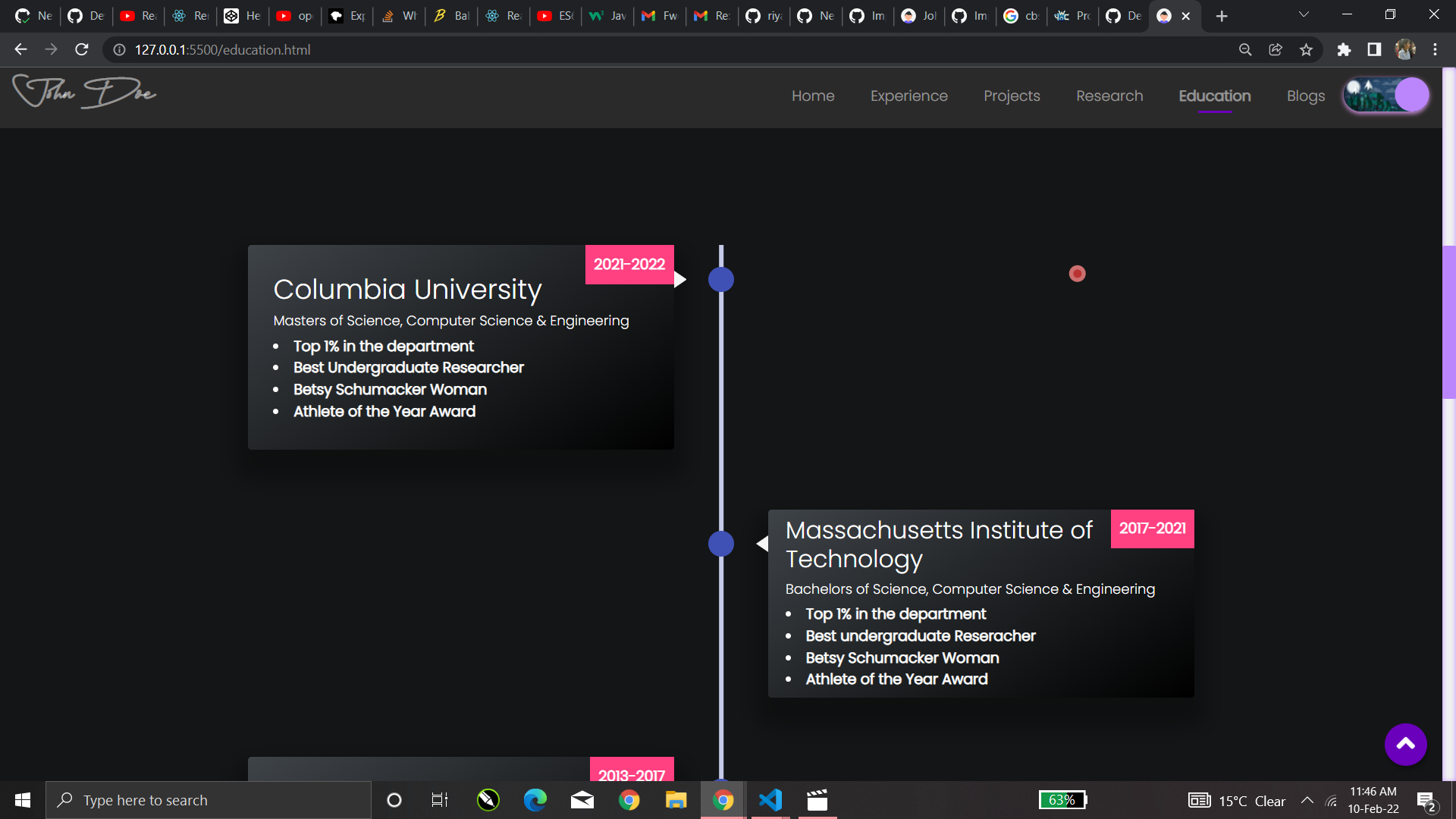This screenshot has height=819, width=1456.
Task: Click the Columbia University timeline dot
Action: pos(721,280)
